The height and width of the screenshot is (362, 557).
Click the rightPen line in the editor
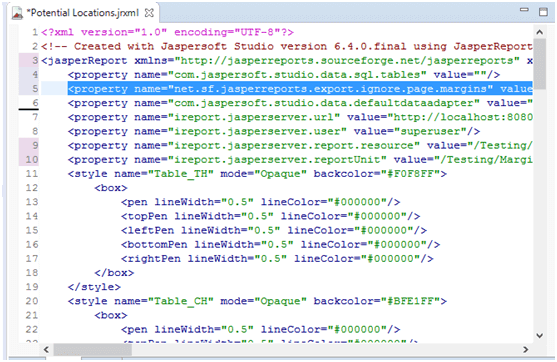click(x=277, y=259)
